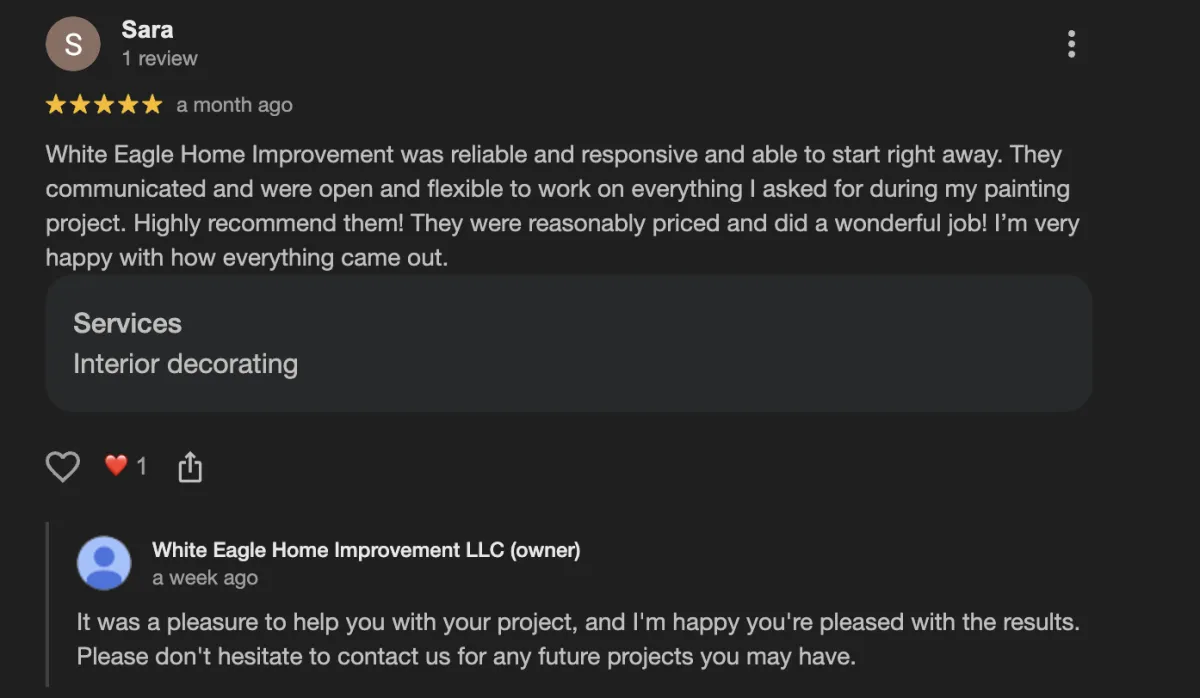Click the first gold star of the rating
Screen dimensions: 1200x698
[55, 105]
